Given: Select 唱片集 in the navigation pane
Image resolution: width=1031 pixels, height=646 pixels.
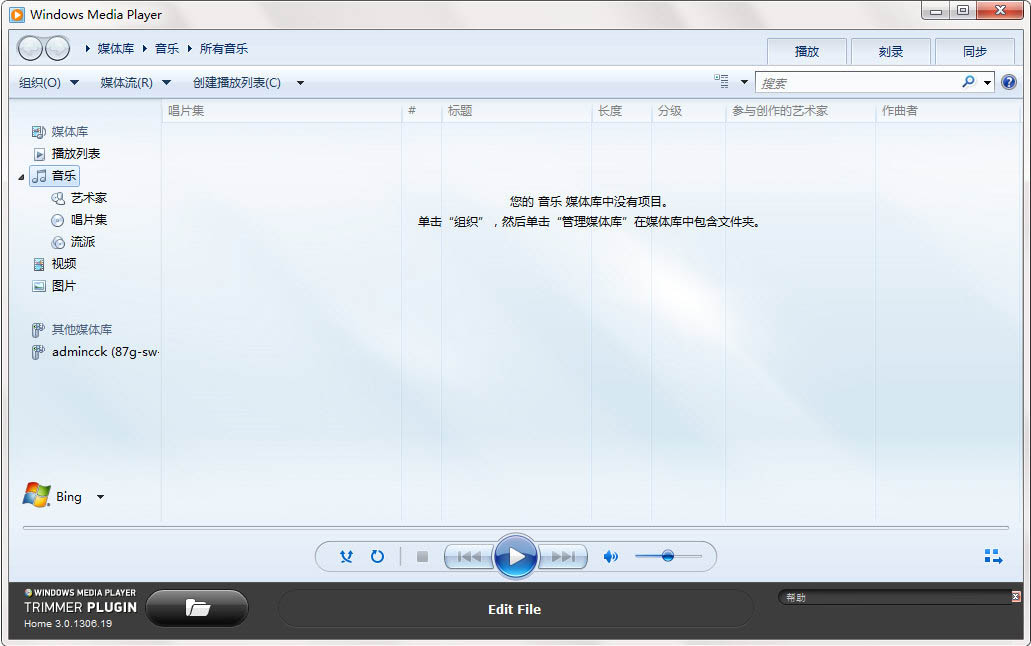Looking at the screenshot, I should 79,220.
